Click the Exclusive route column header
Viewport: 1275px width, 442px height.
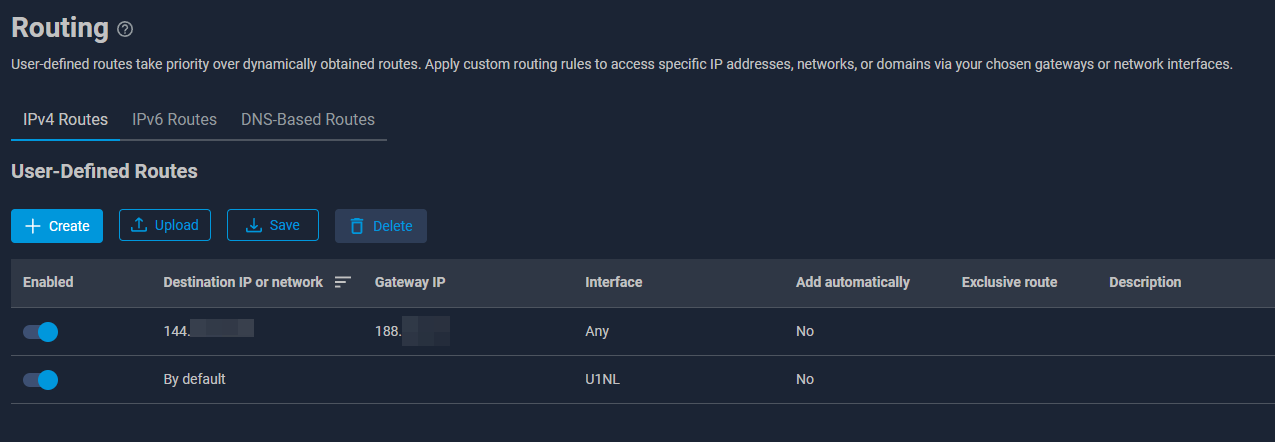click(1009, 282)
